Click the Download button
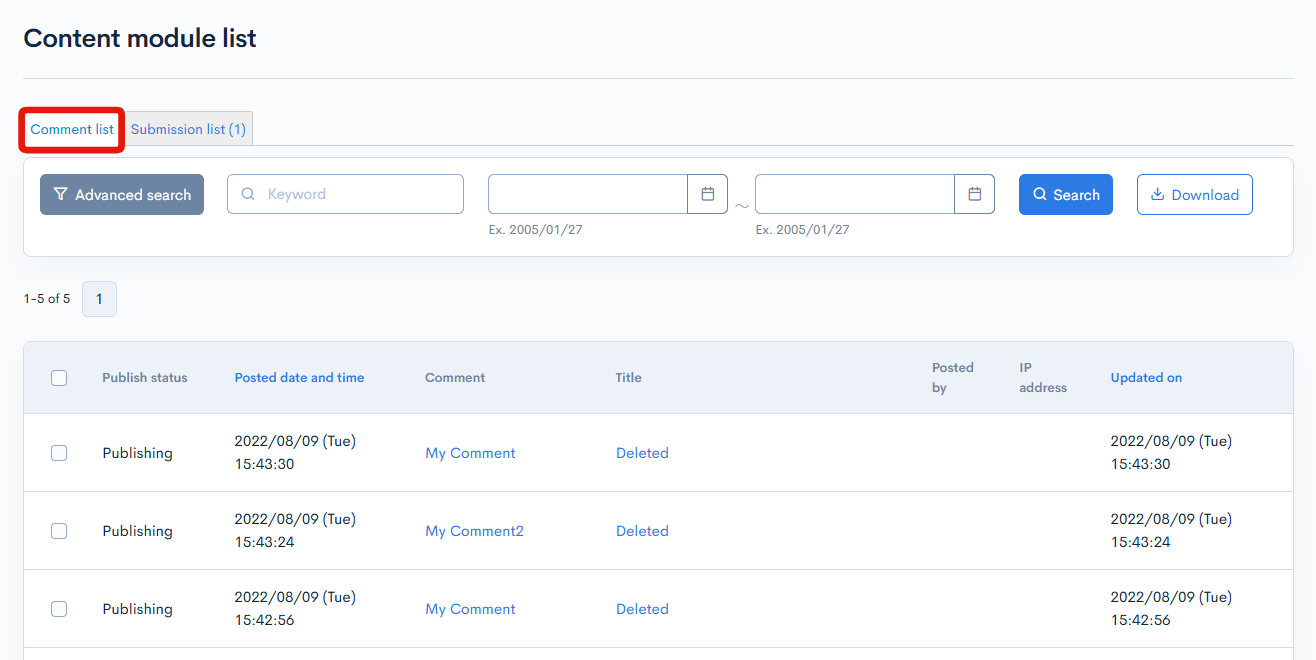 pyautogui.click(x=1194, y=194)
